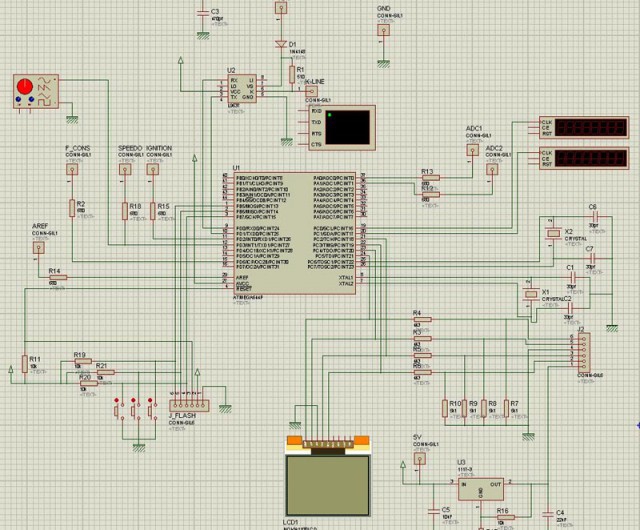Select resistor R15
640x530 pixels.
(153, 211)
